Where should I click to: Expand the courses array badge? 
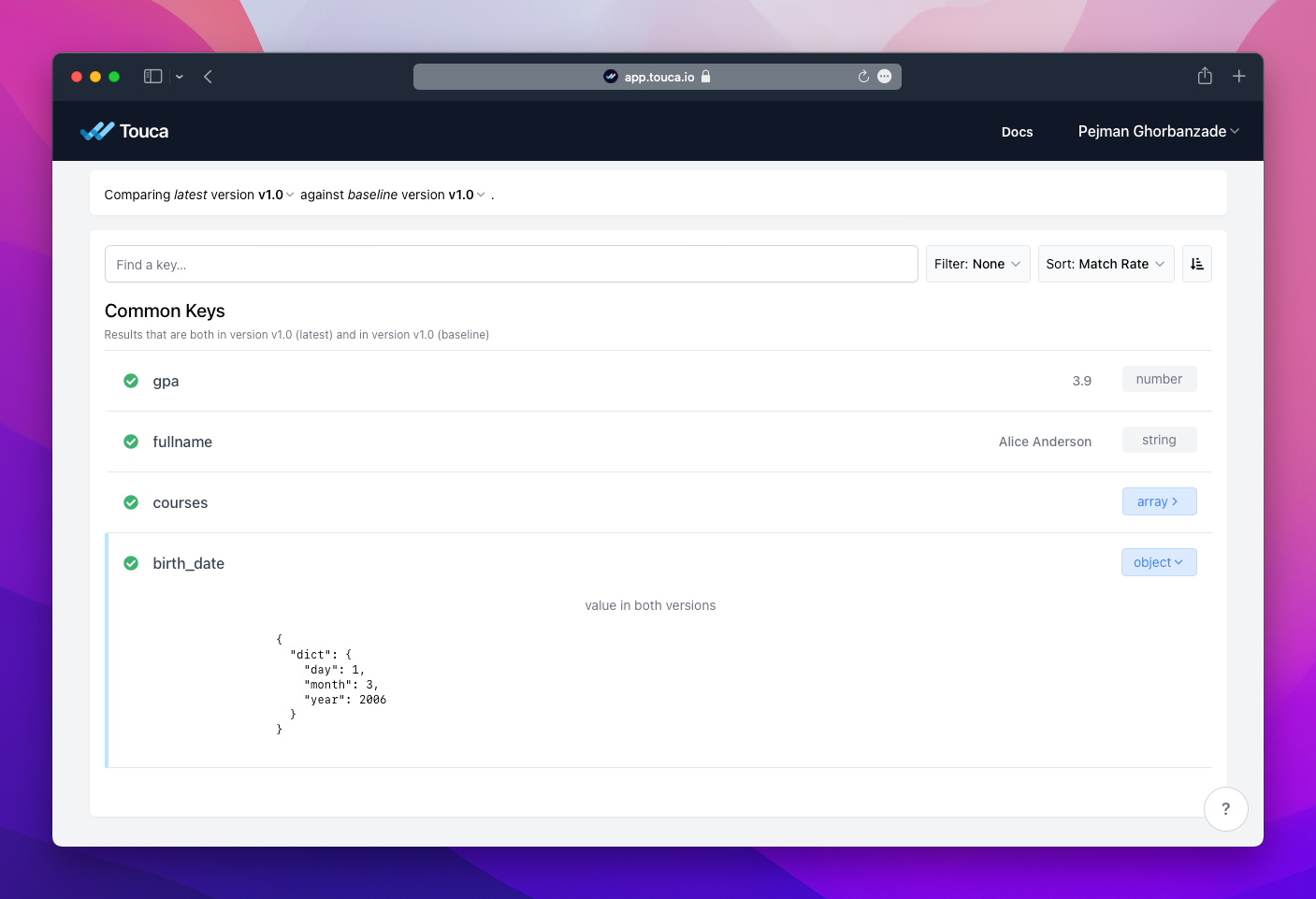tap(1158, 501)
